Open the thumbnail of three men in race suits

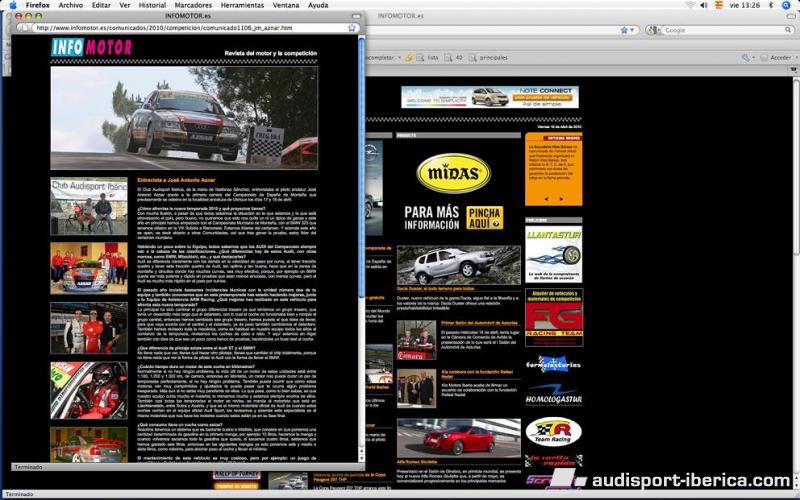89,328
